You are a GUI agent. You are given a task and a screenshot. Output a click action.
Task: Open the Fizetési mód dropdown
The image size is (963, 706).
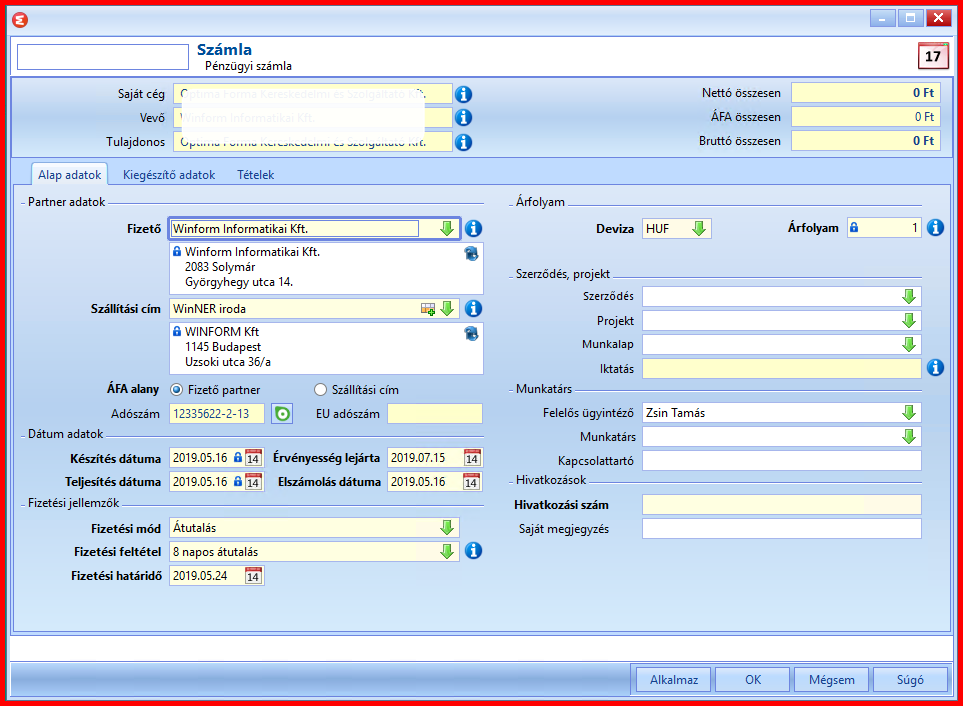tap(447, 527)
